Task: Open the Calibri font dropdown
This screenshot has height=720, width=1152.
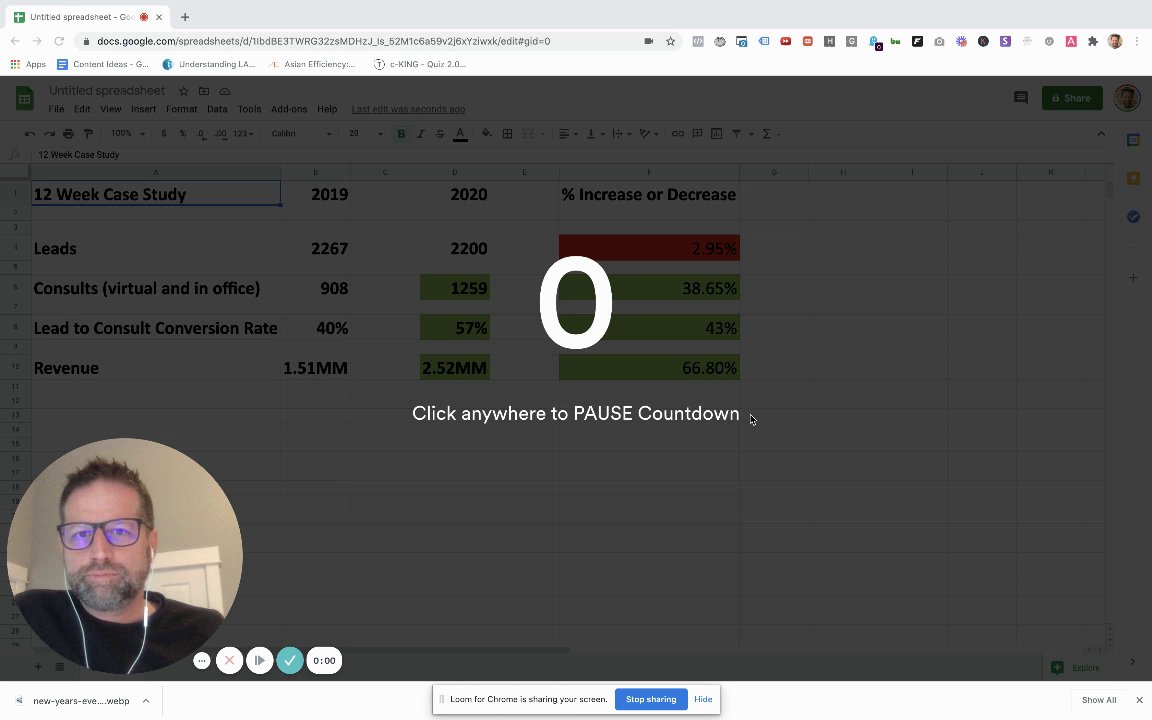Action: point(301,134)
